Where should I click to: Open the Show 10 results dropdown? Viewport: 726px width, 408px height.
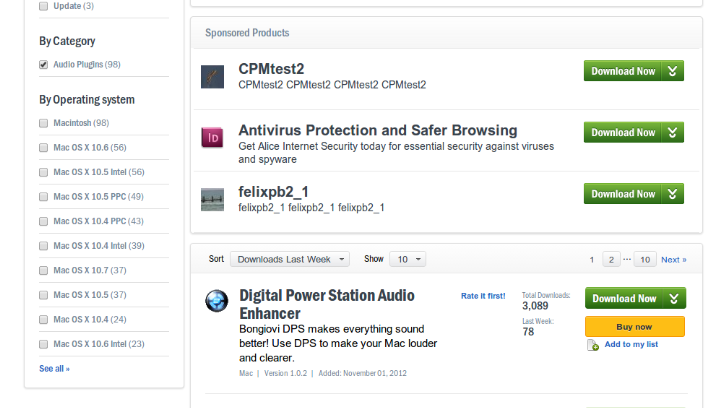pos(407,259)
